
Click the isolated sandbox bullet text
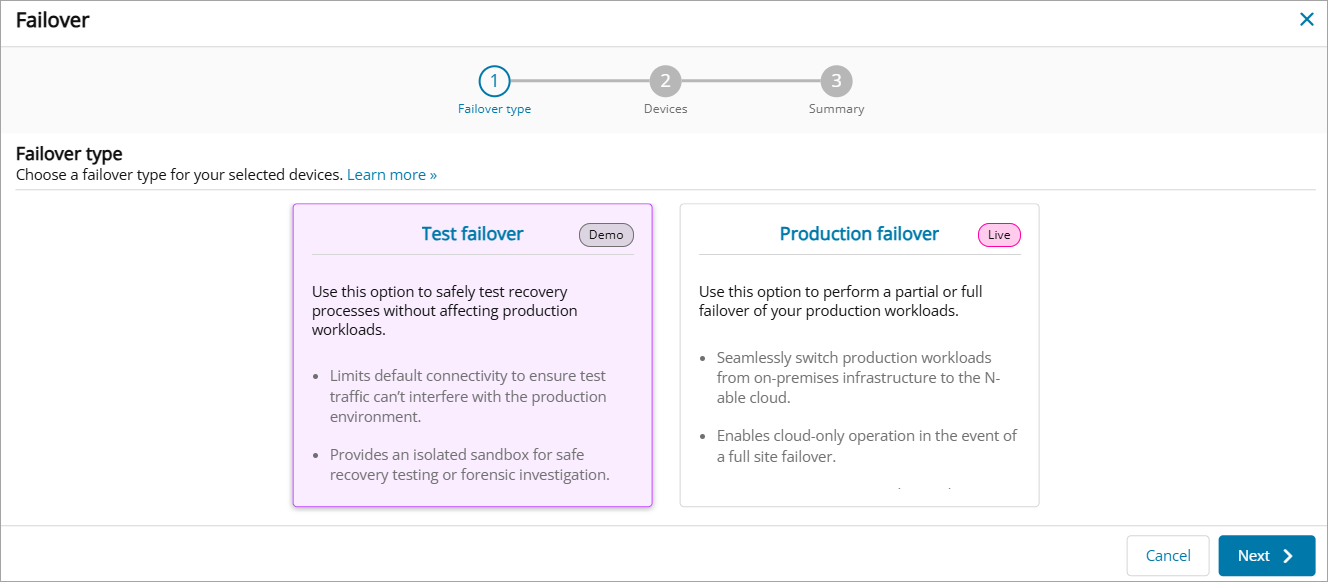pos(470,465)
